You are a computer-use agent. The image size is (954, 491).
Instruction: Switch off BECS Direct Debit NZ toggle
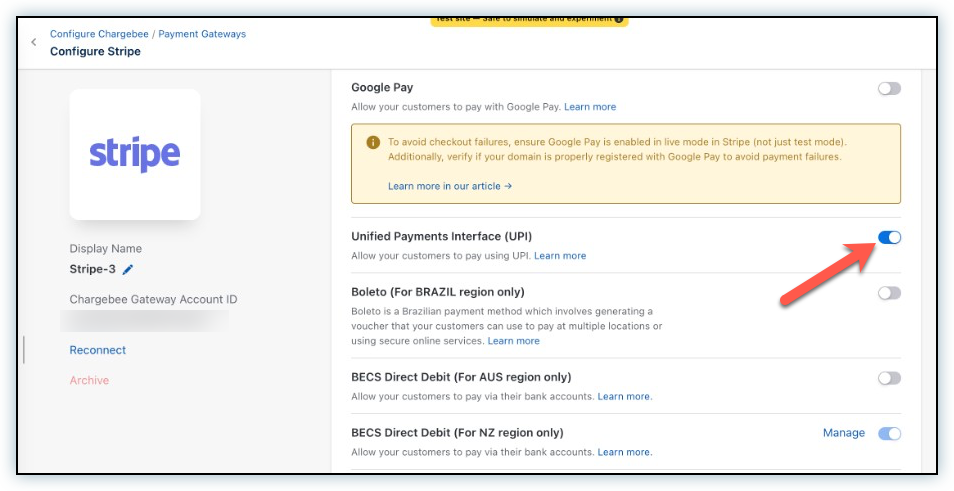pos(889,433)
